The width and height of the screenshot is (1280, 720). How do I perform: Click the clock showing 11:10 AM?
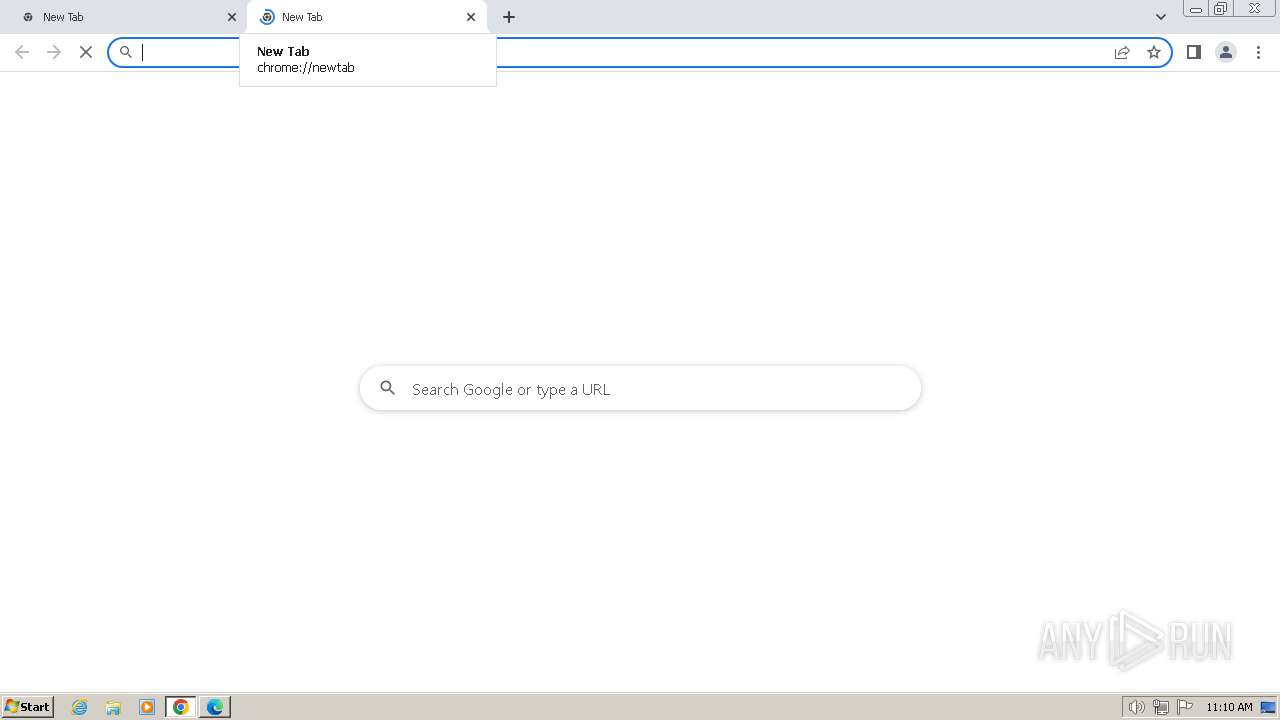pos(1229,707)
